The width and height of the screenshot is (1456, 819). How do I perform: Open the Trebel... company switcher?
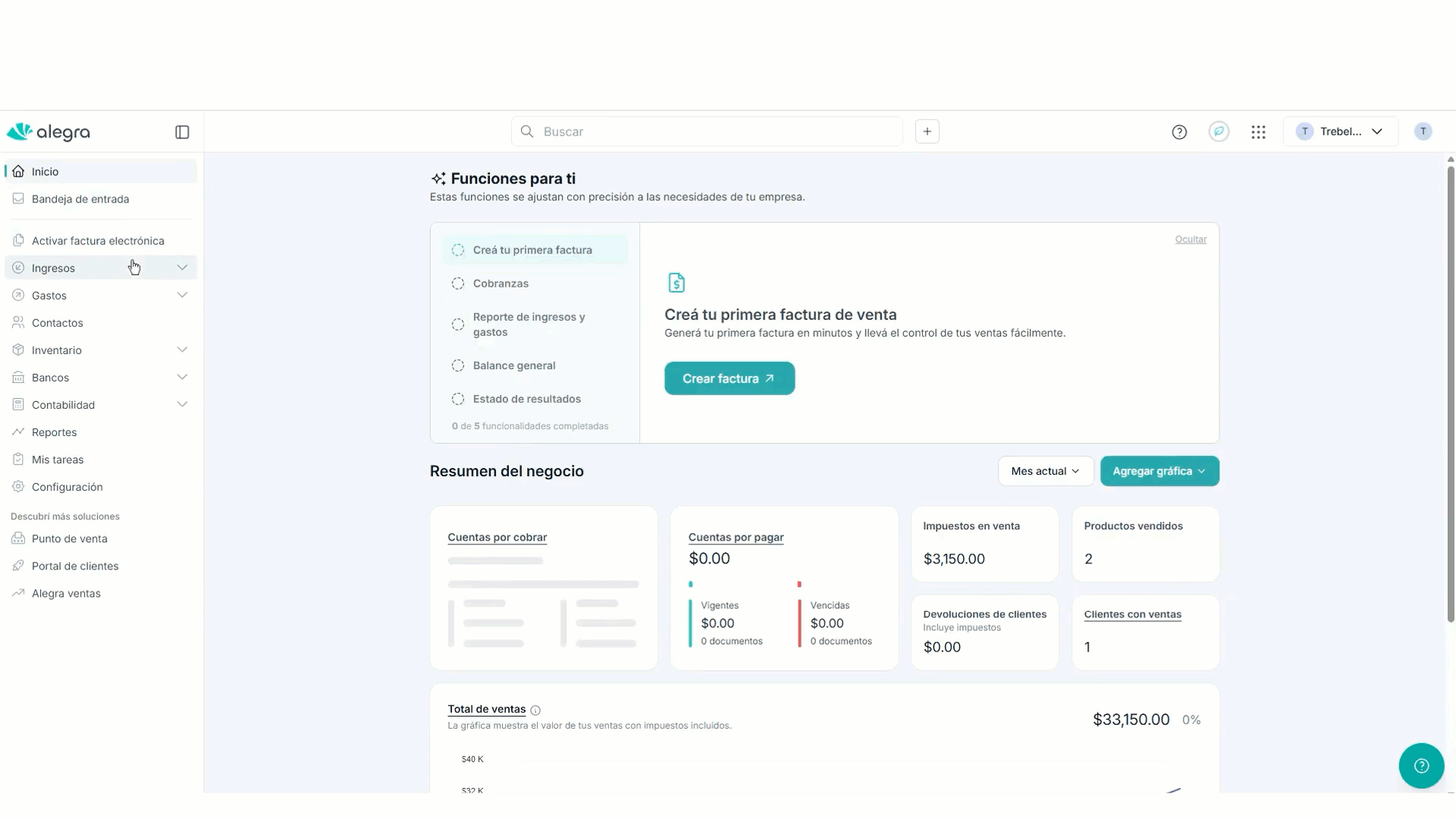(x=1340, y=131)
